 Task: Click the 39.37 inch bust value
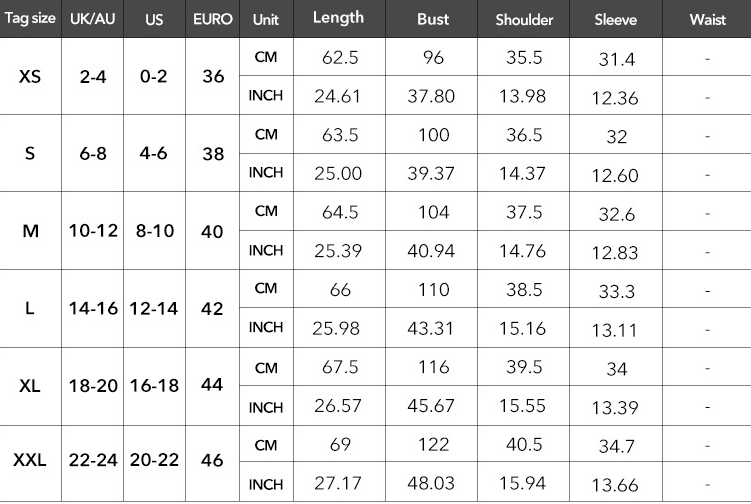(432, 173)
